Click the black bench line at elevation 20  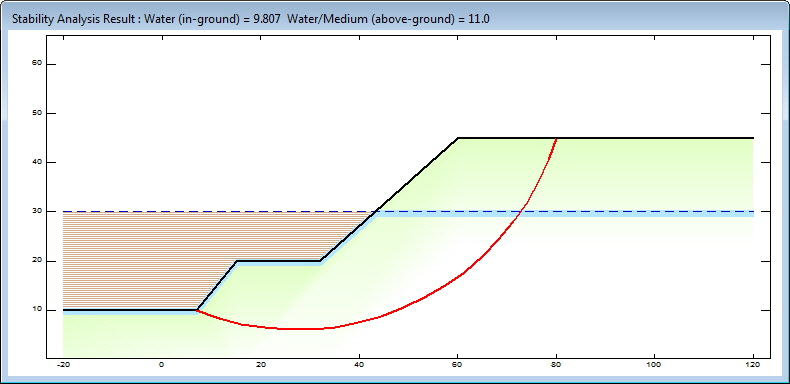(x=279, y=261)
